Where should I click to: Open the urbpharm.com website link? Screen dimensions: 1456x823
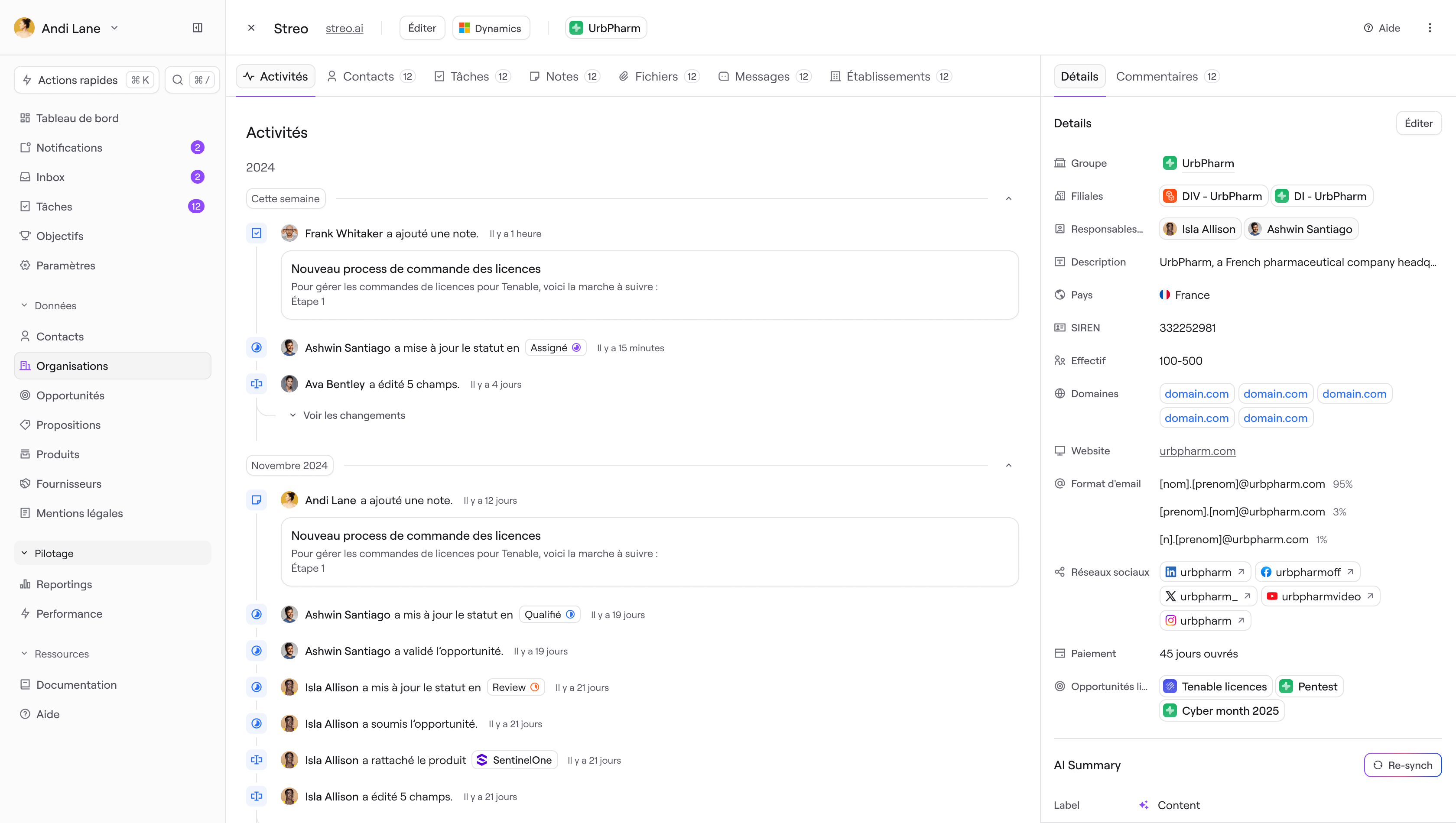pyautogui.click(x=1197, y=451)
